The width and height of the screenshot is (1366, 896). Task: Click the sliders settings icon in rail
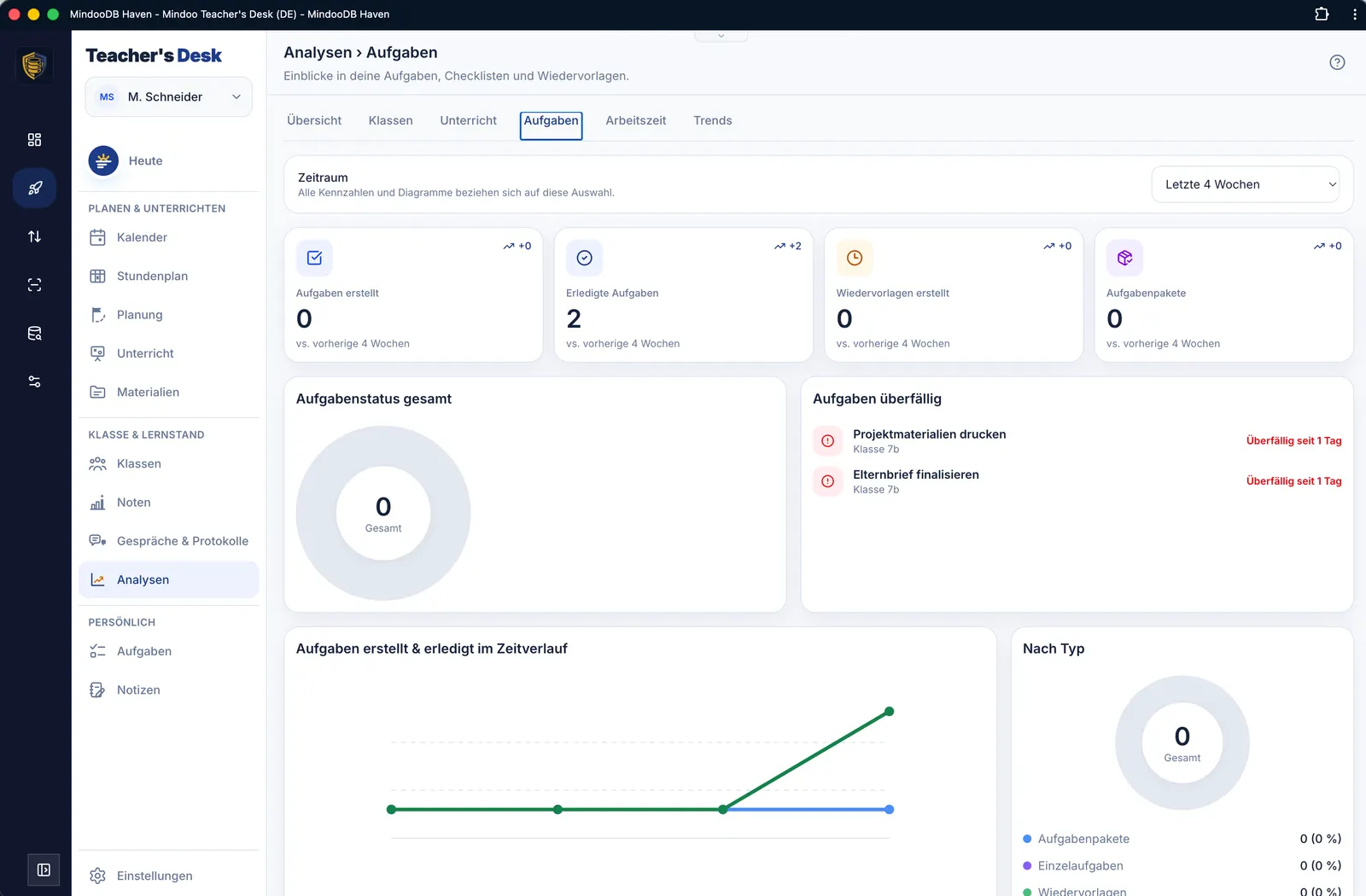click(x=35, y=381)
